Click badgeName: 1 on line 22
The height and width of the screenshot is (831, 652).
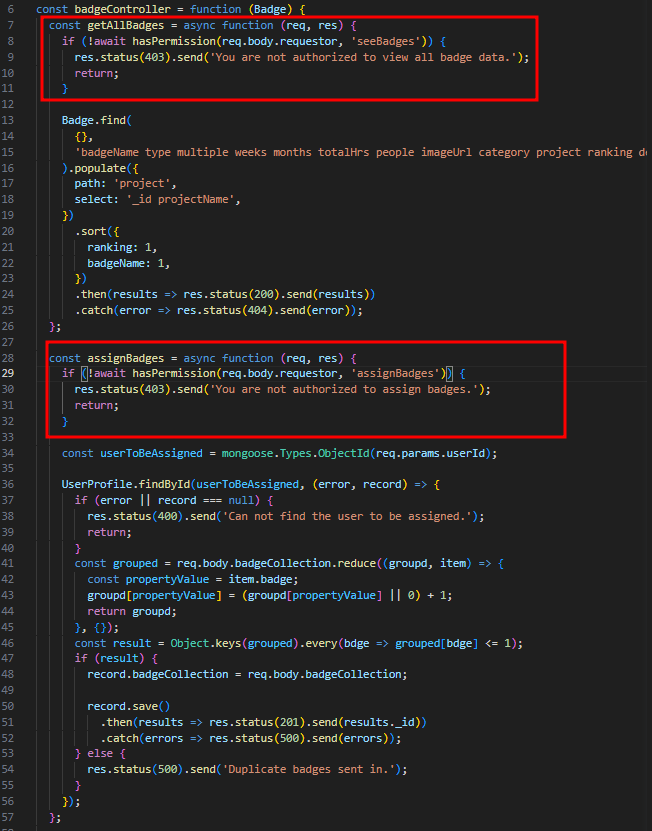128,263
